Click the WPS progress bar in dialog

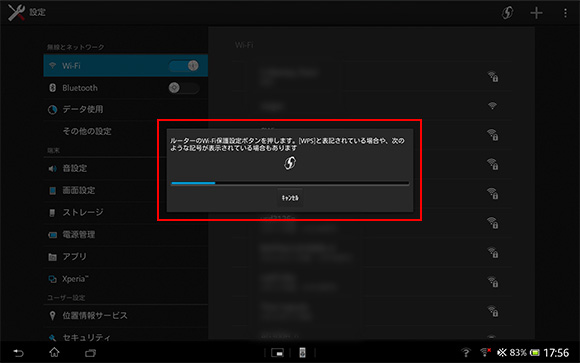pyautogui.click(x=290, y=183)
